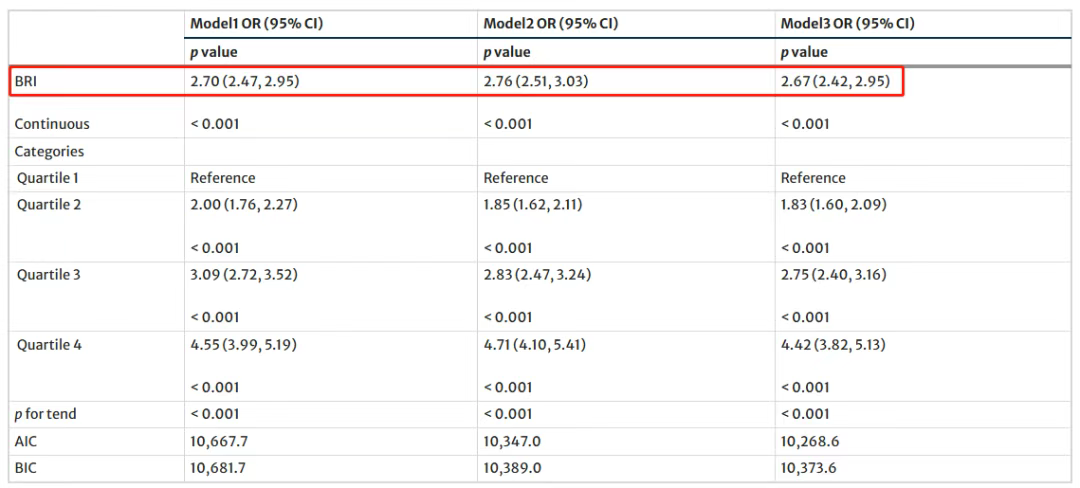Screen dimensions: 1080x488
Task: Click Reference cell in Model2 column
Action: [x=516, y=178]
